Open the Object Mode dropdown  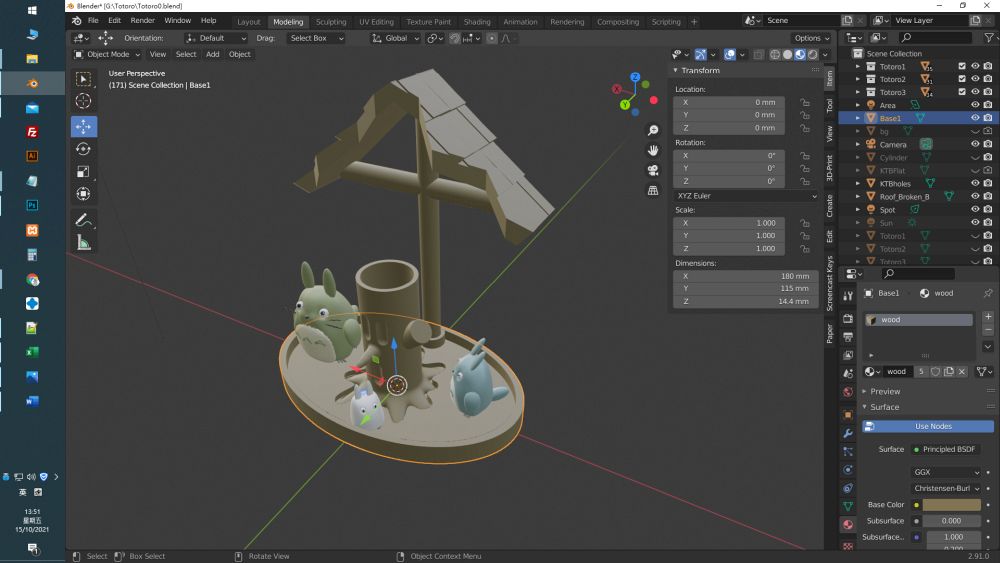coord(108,54)
